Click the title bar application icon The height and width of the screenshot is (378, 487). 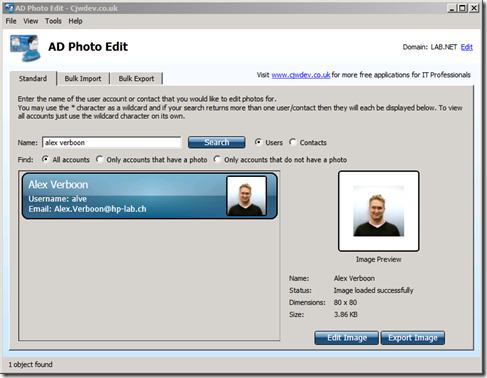point(9,8)
